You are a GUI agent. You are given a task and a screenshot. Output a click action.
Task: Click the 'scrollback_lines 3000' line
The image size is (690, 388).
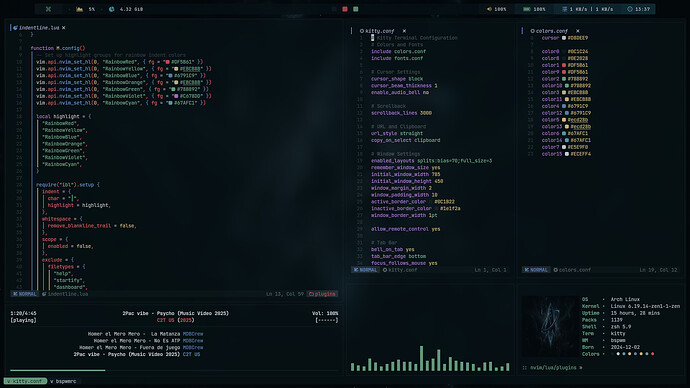pyautogui.click(x=401, y=113)
